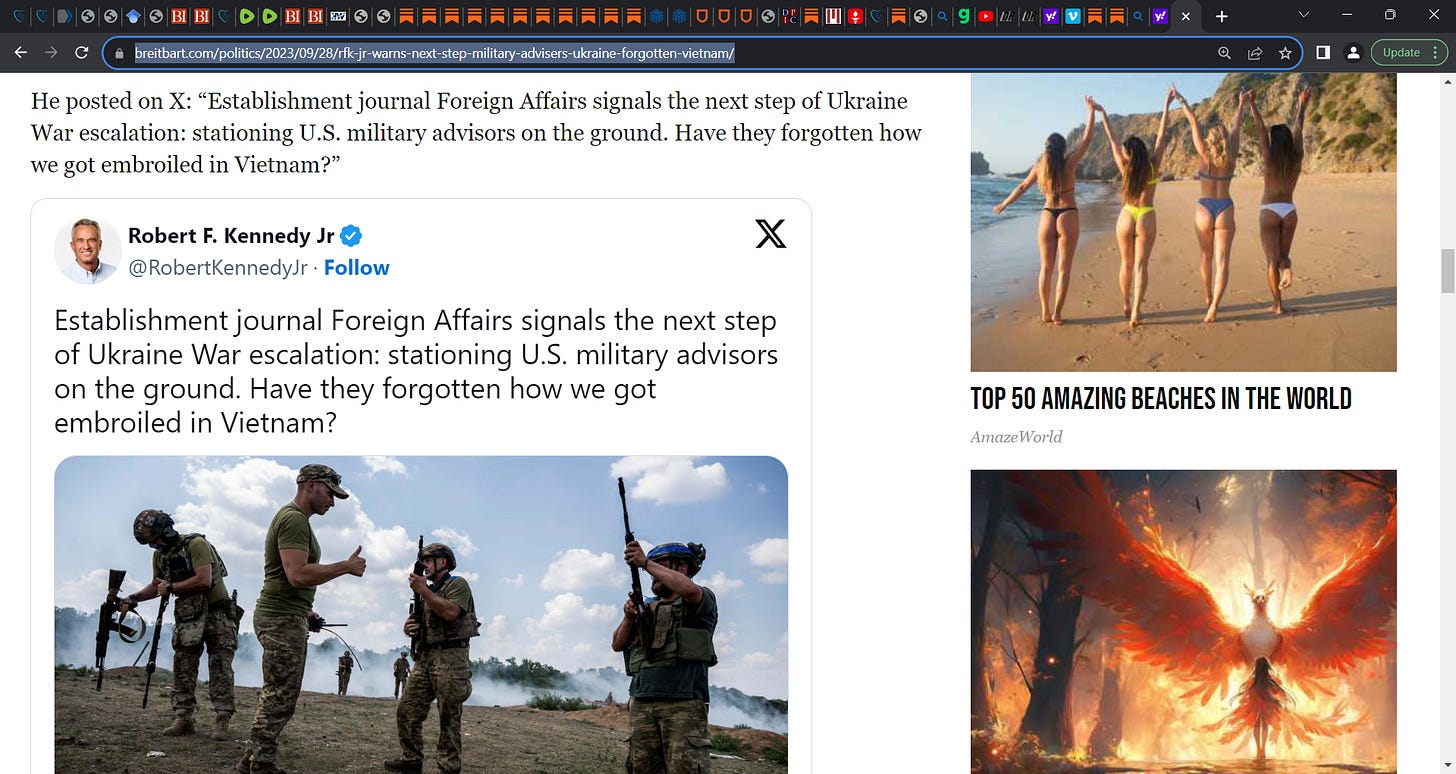This screenshot has height=774, width=1456.
Task: Share this page from the address bar
Action: tap(1255, 53)
